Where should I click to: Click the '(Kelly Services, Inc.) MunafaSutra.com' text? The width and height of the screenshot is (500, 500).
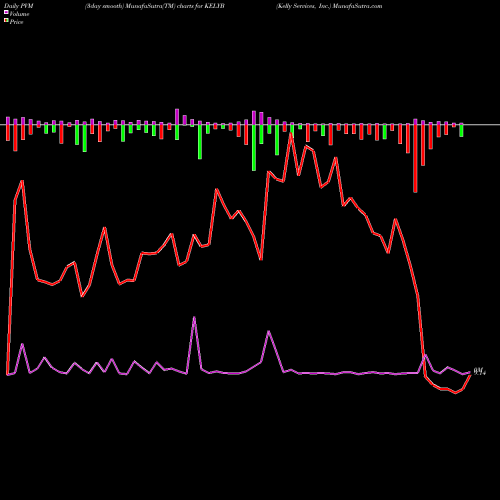coord(329,6)
